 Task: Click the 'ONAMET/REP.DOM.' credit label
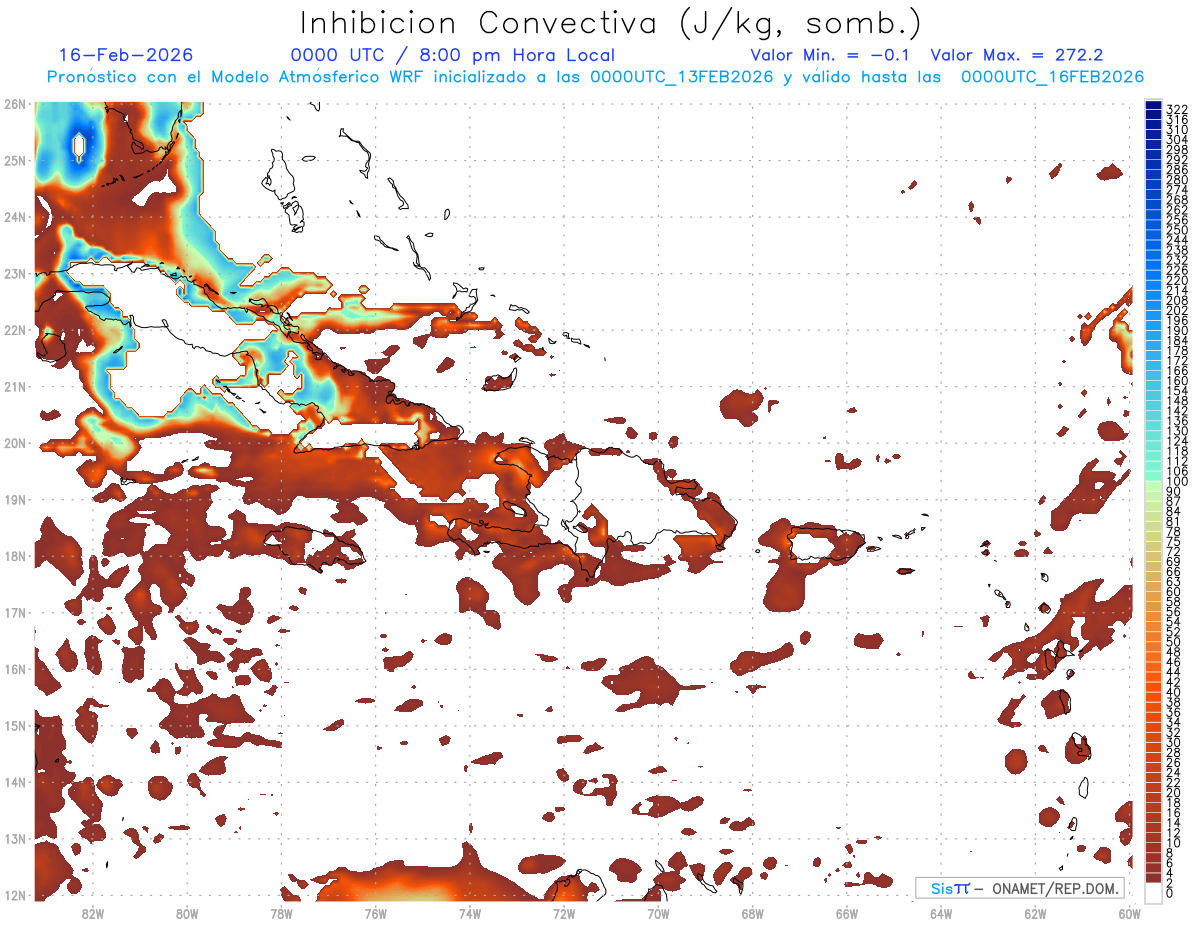click(x=1055, y=888)
